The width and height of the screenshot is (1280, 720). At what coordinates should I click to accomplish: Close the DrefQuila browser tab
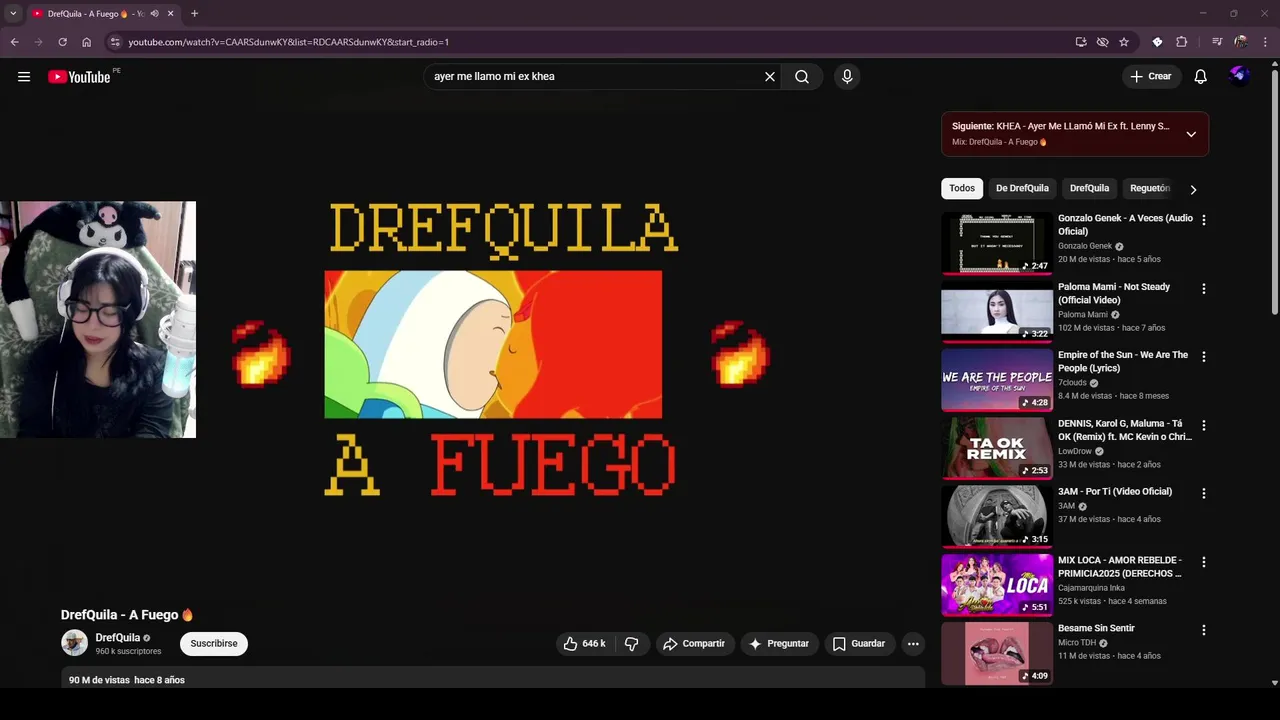click(171, 14)
